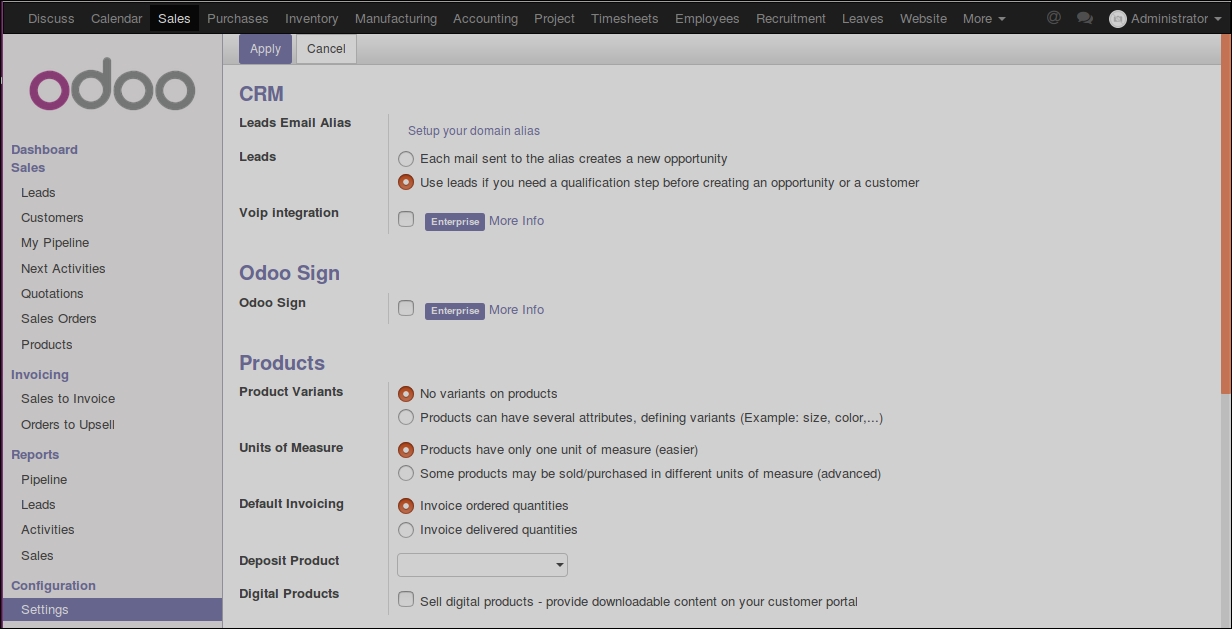This screenshot has width=1232, height=629.
Task: Select 'Each mail sent to the alias creates a new opportunity'
Action: coord(406,159)
